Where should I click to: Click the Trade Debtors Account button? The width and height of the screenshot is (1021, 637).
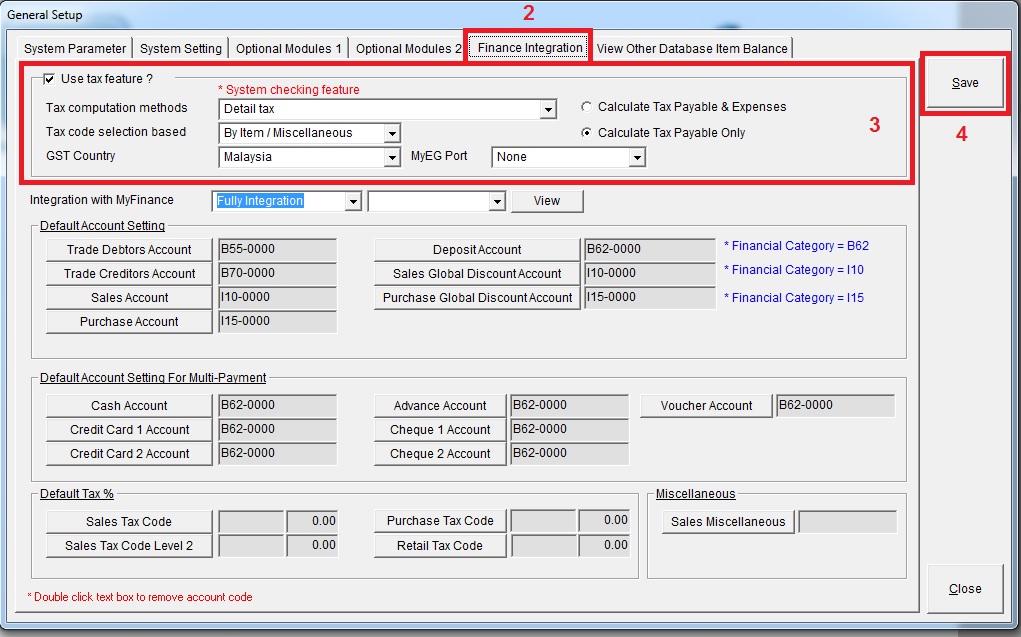[129, 250]
